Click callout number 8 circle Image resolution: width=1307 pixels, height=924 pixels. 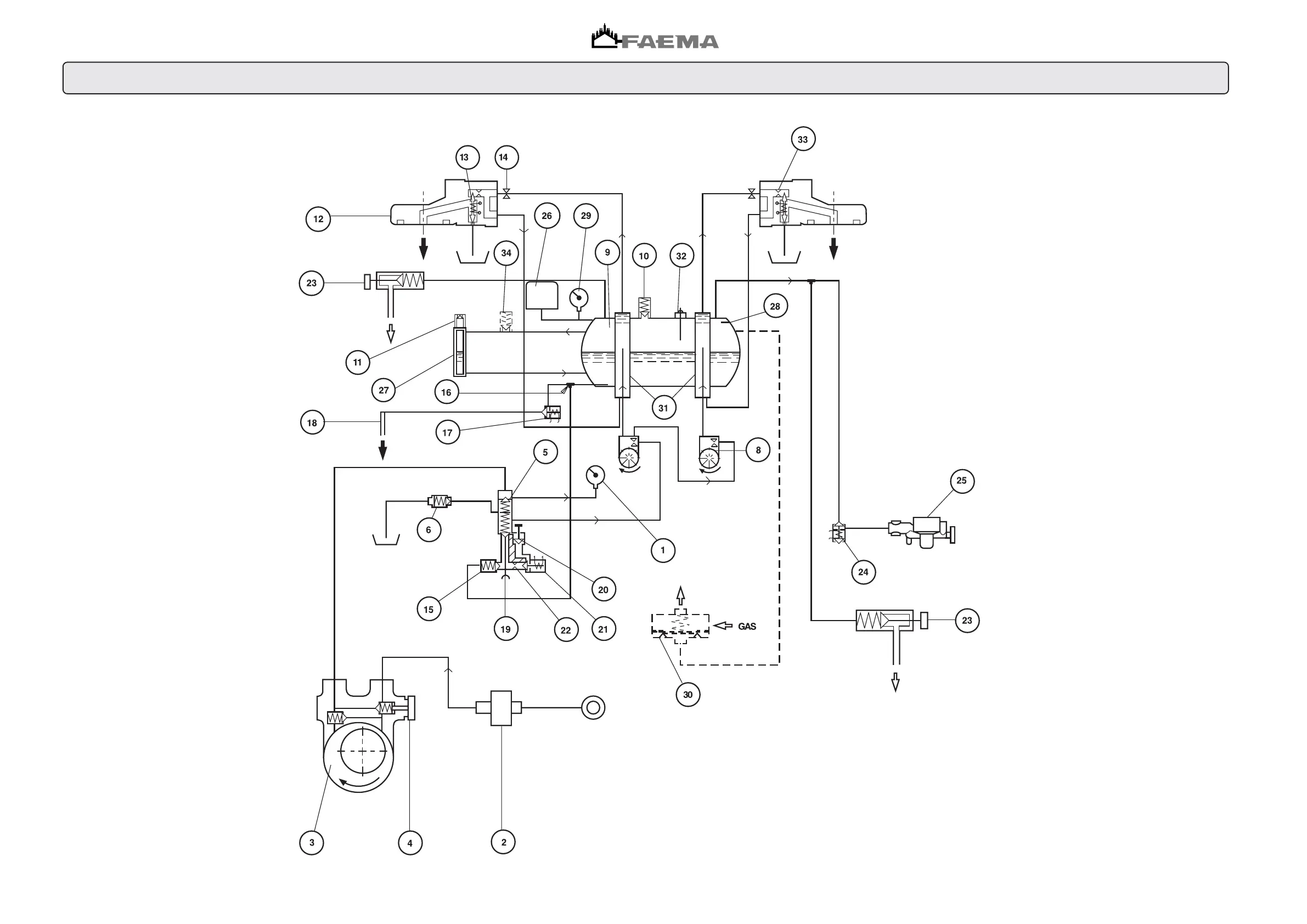click(x=758, y=450)
